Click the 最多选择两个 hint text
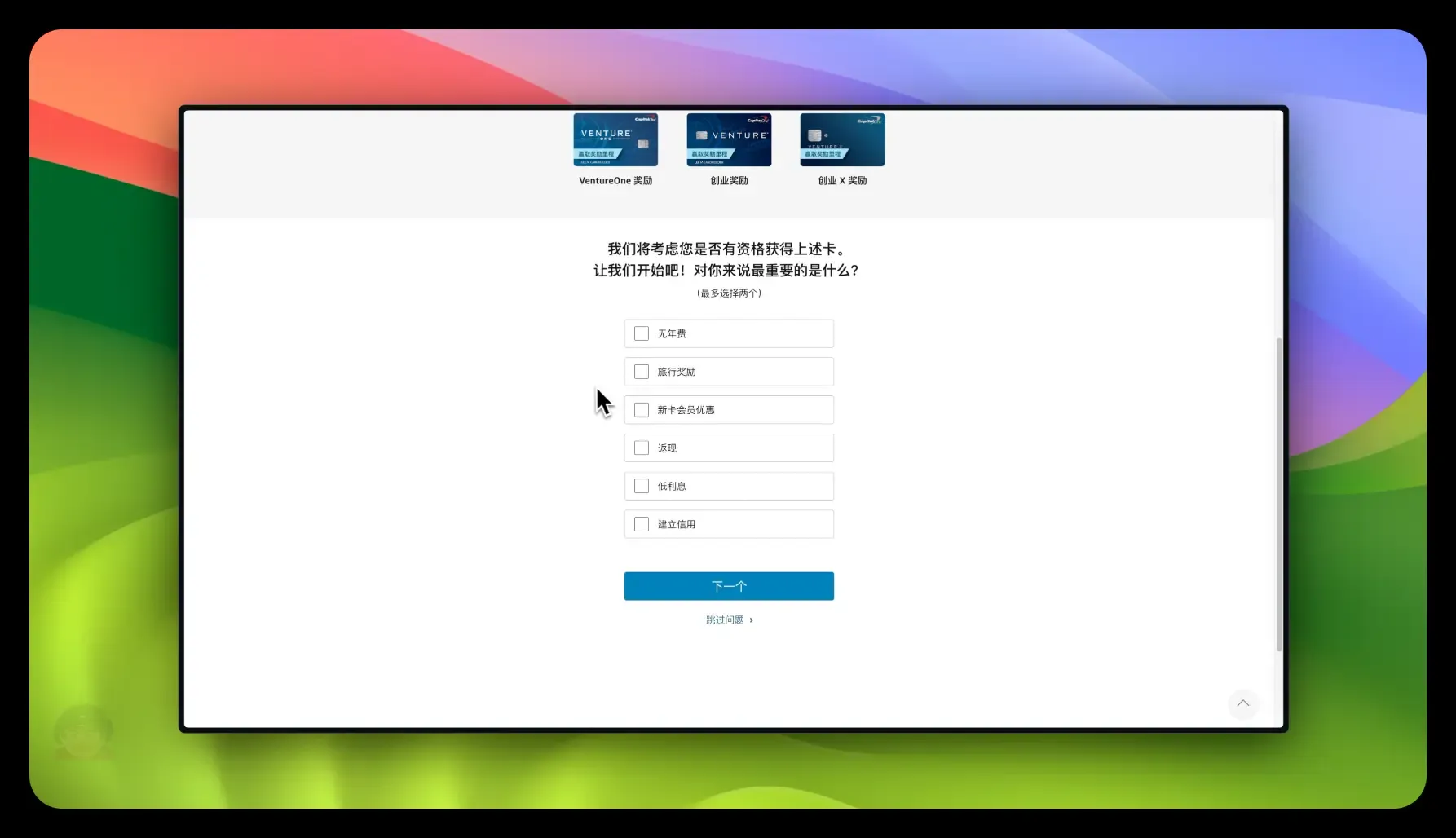The width and height of the screenshot is (1456, 838). coord(729,293)
